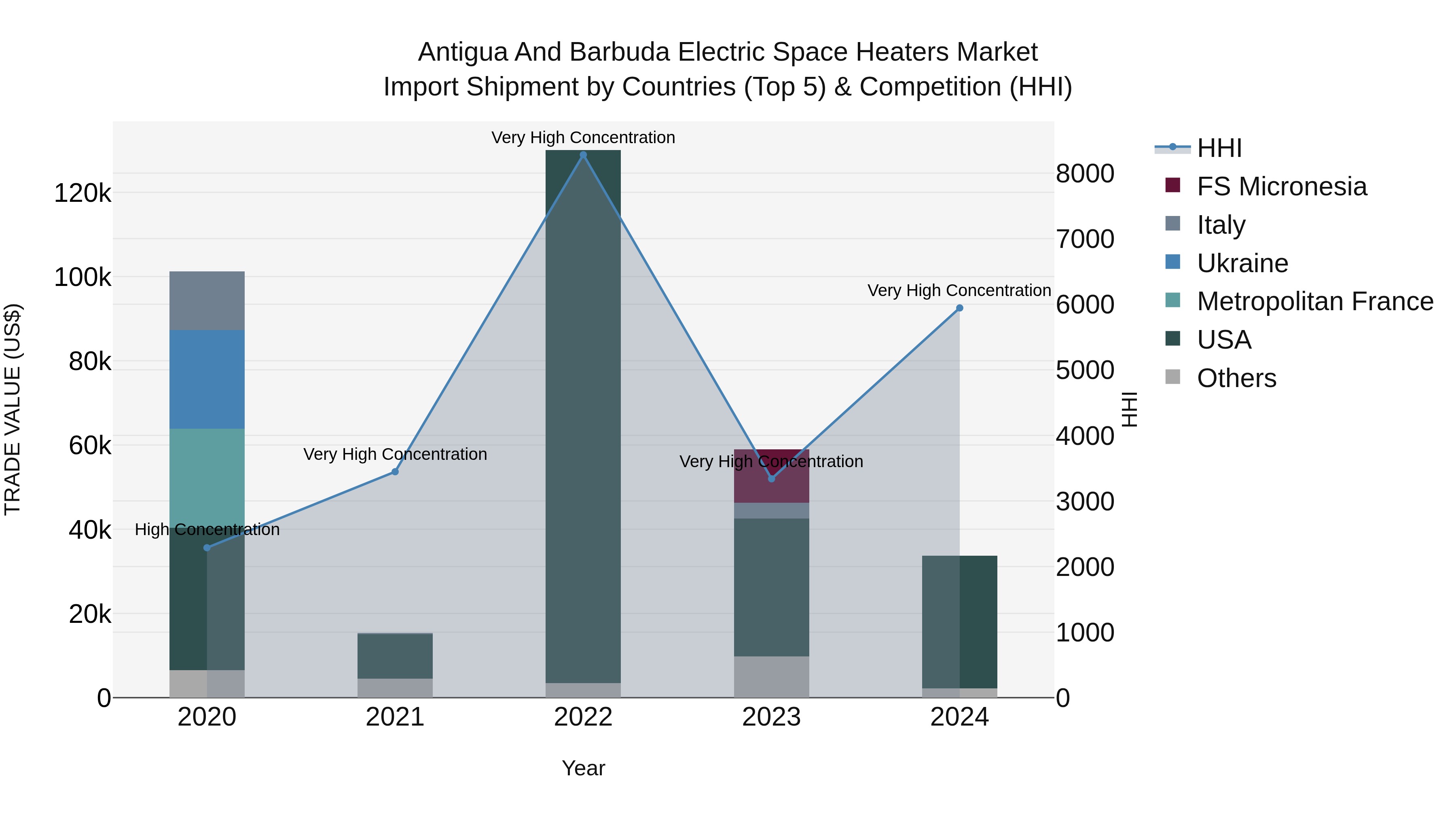
Task: Click the FS Micronesia maroon legend swatch
Action: click(1173, 185)
